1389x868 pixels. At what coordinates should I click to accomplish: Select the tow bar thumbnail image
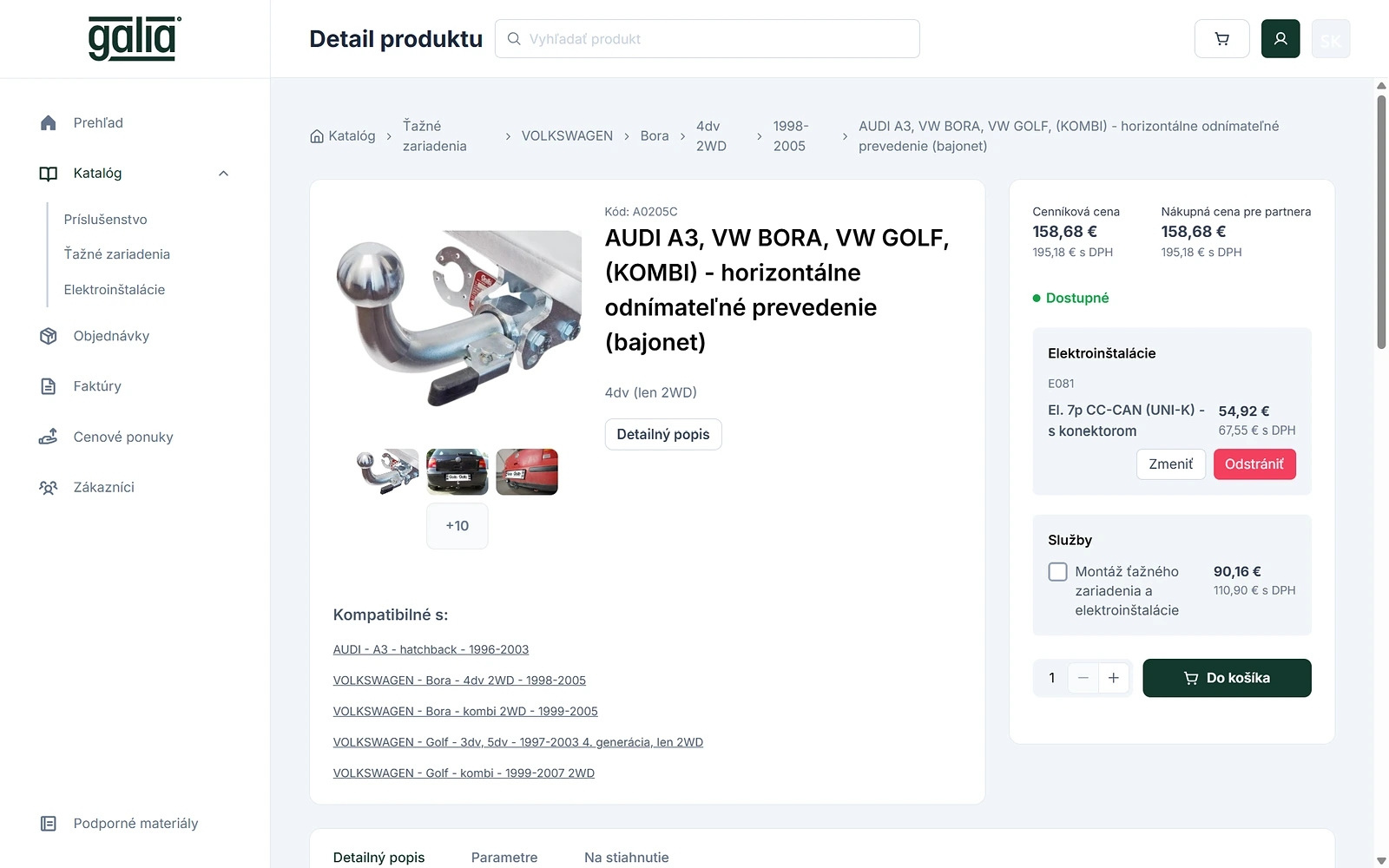388,472
